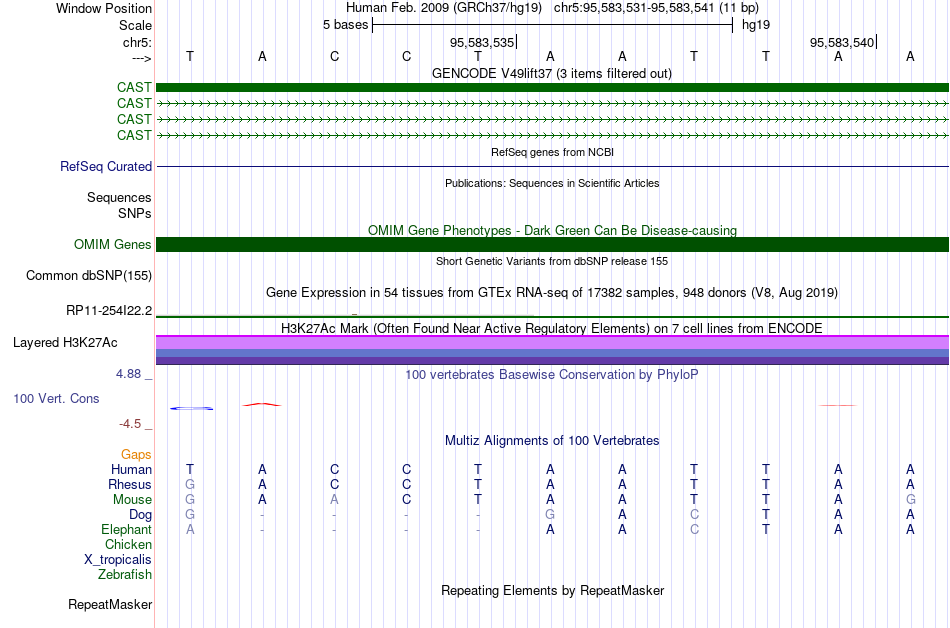Open Publications: Sequences in Scientific Articles title
This screenshot has height=628, width=950.
(552, 183)
